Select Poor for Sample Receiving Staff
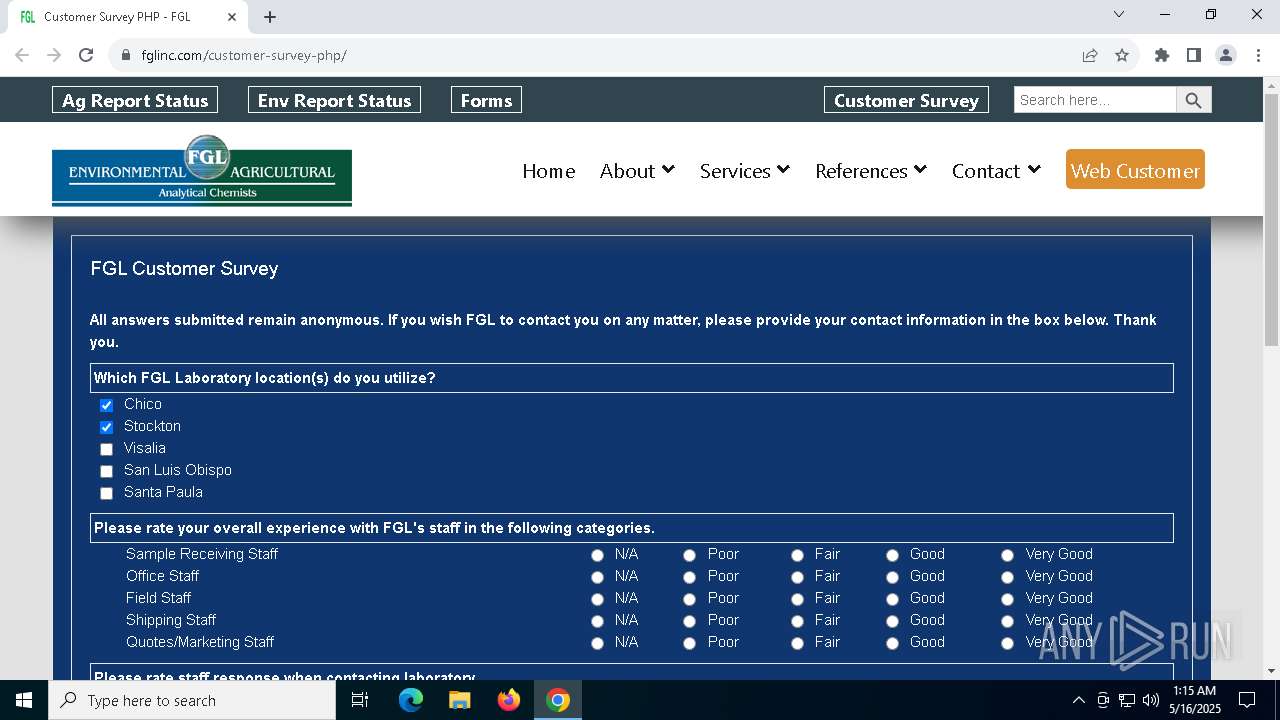Image resolution: width=1280 pixels, height=720 pixels. point(689,555)
